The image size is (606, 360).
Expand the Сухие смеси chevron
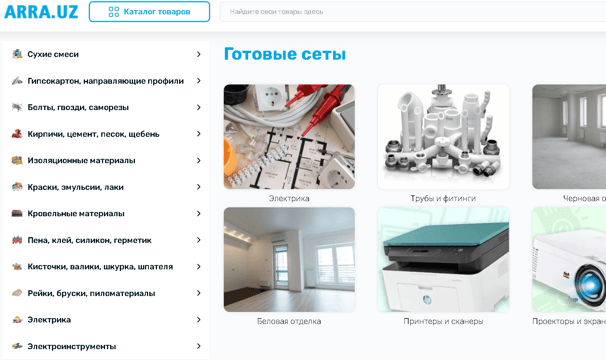pyautogui.click(x=199, y=54)
